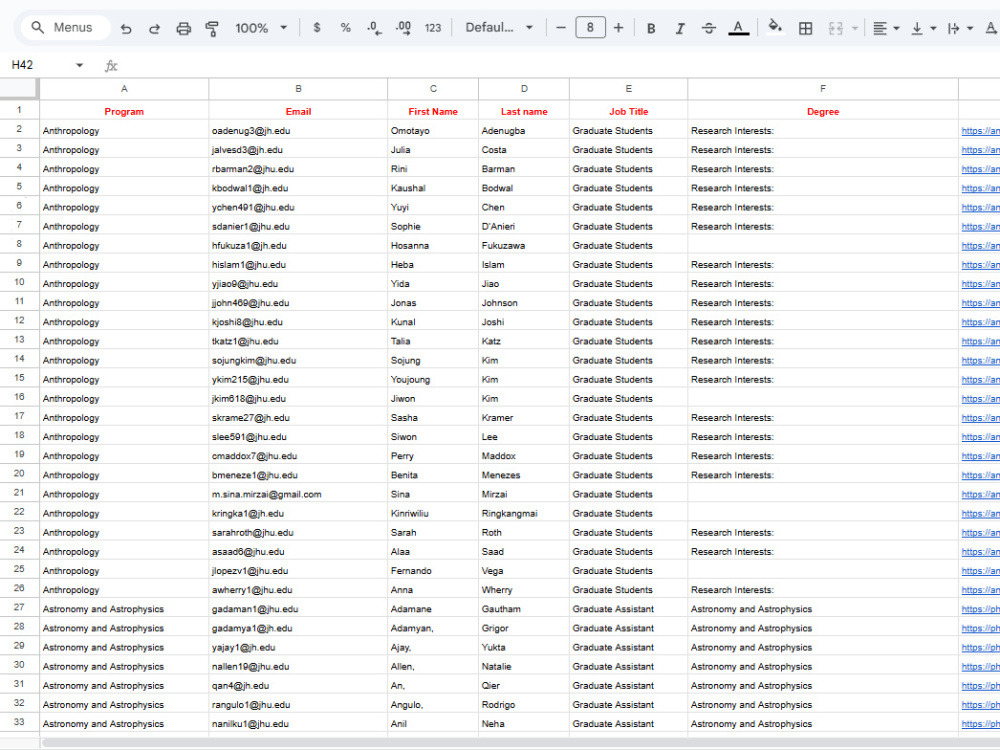
Task: Select cell containing Omotayo
Action: click(433, 130)
